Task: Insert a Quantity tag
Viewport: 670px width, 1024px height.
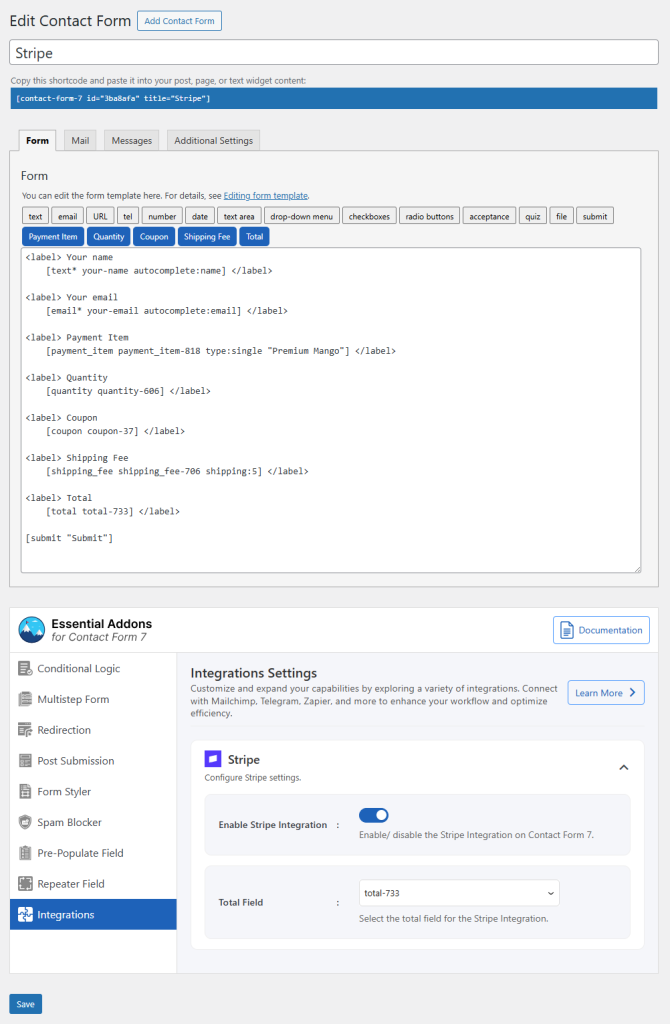Action: [x=108, y=236]
